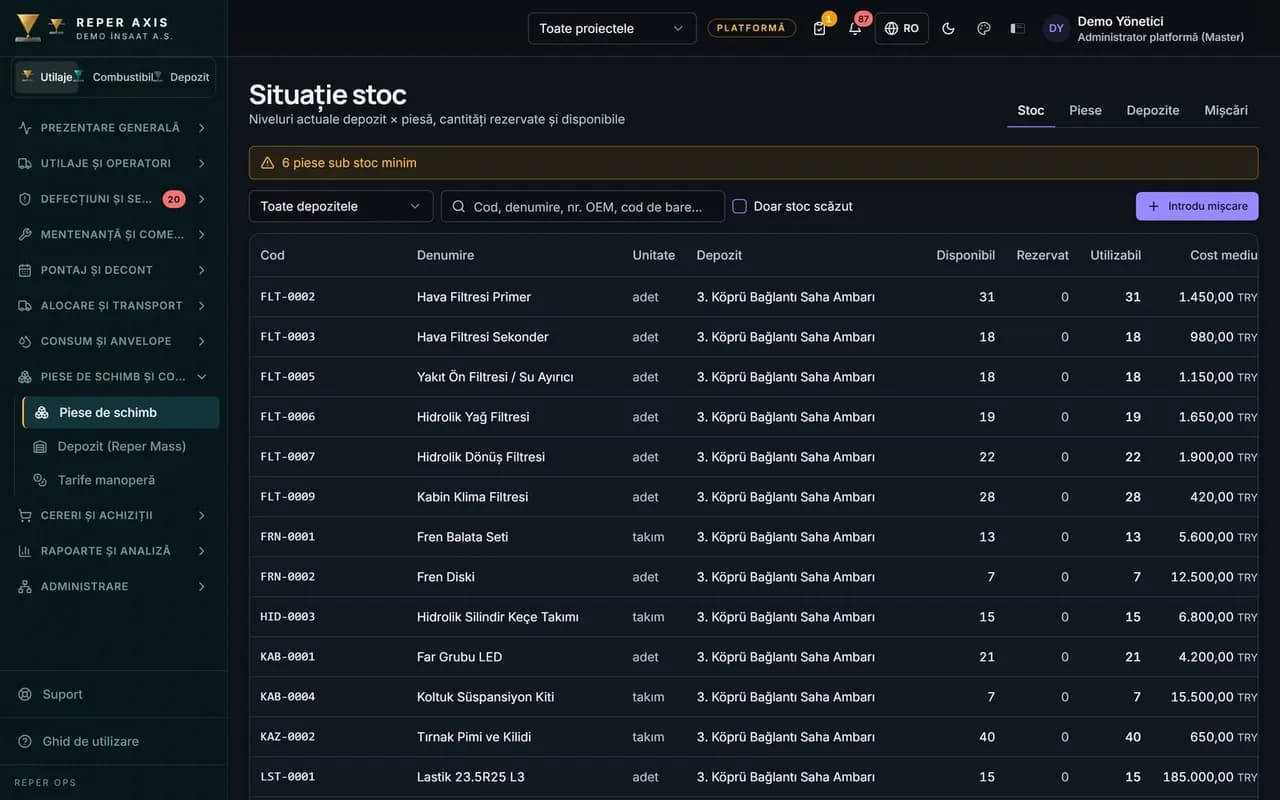Select the Utilaje module button
Screen dimensions: 1280x800
tap(47, 77)
